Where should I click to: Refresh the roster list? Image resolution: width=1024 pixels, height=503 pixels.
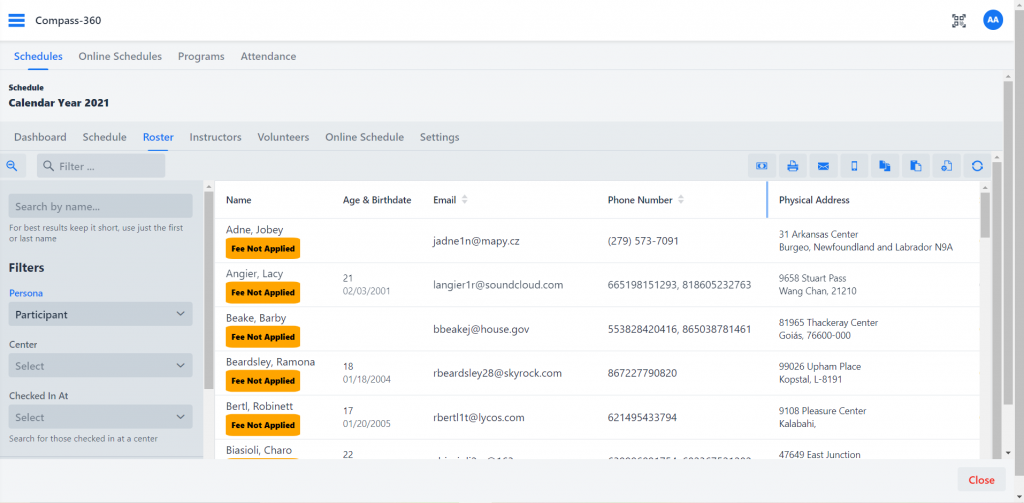(x=977, y=166)
